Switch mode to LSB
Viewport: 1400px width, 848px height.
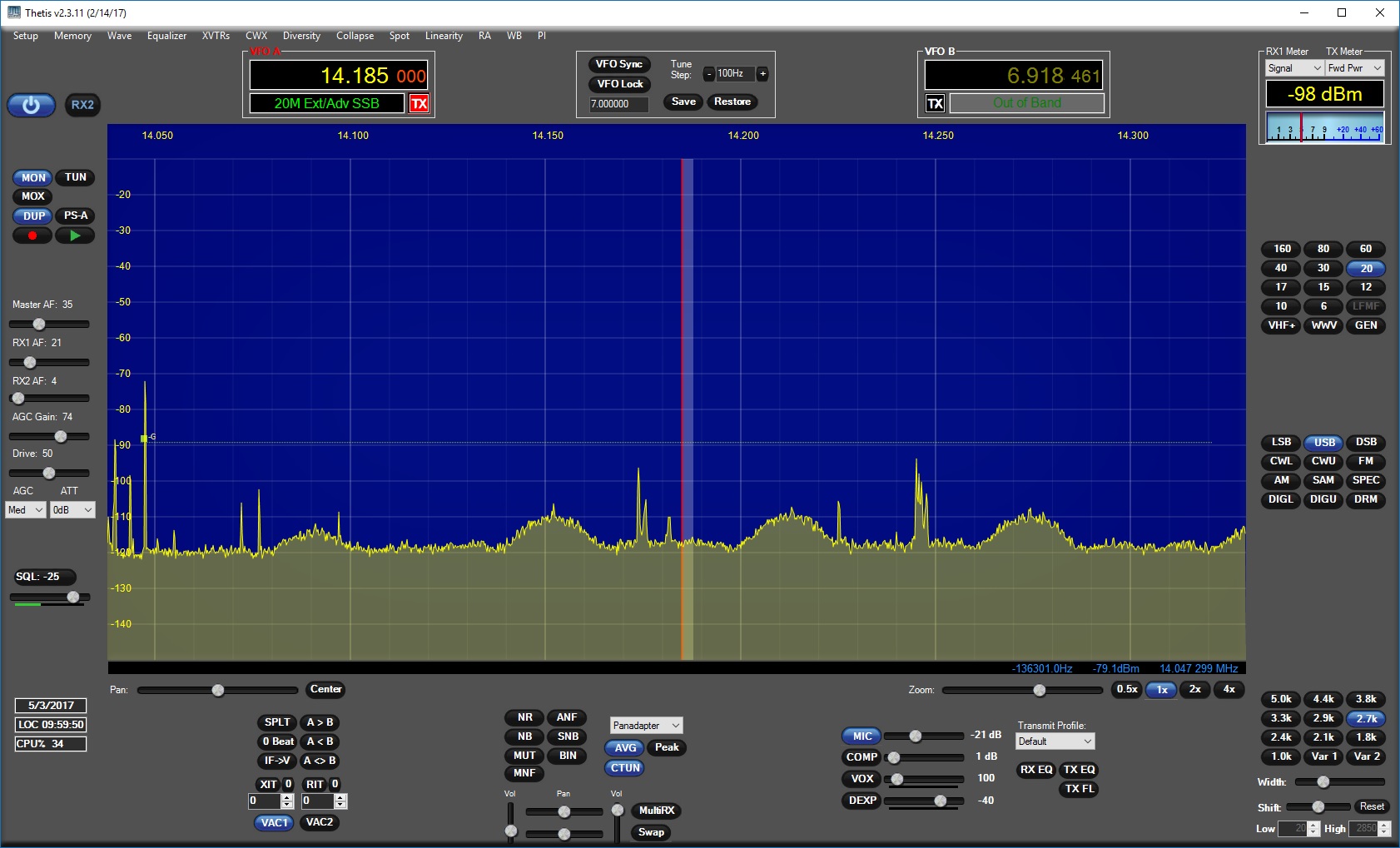click(x=1281, y=442)
